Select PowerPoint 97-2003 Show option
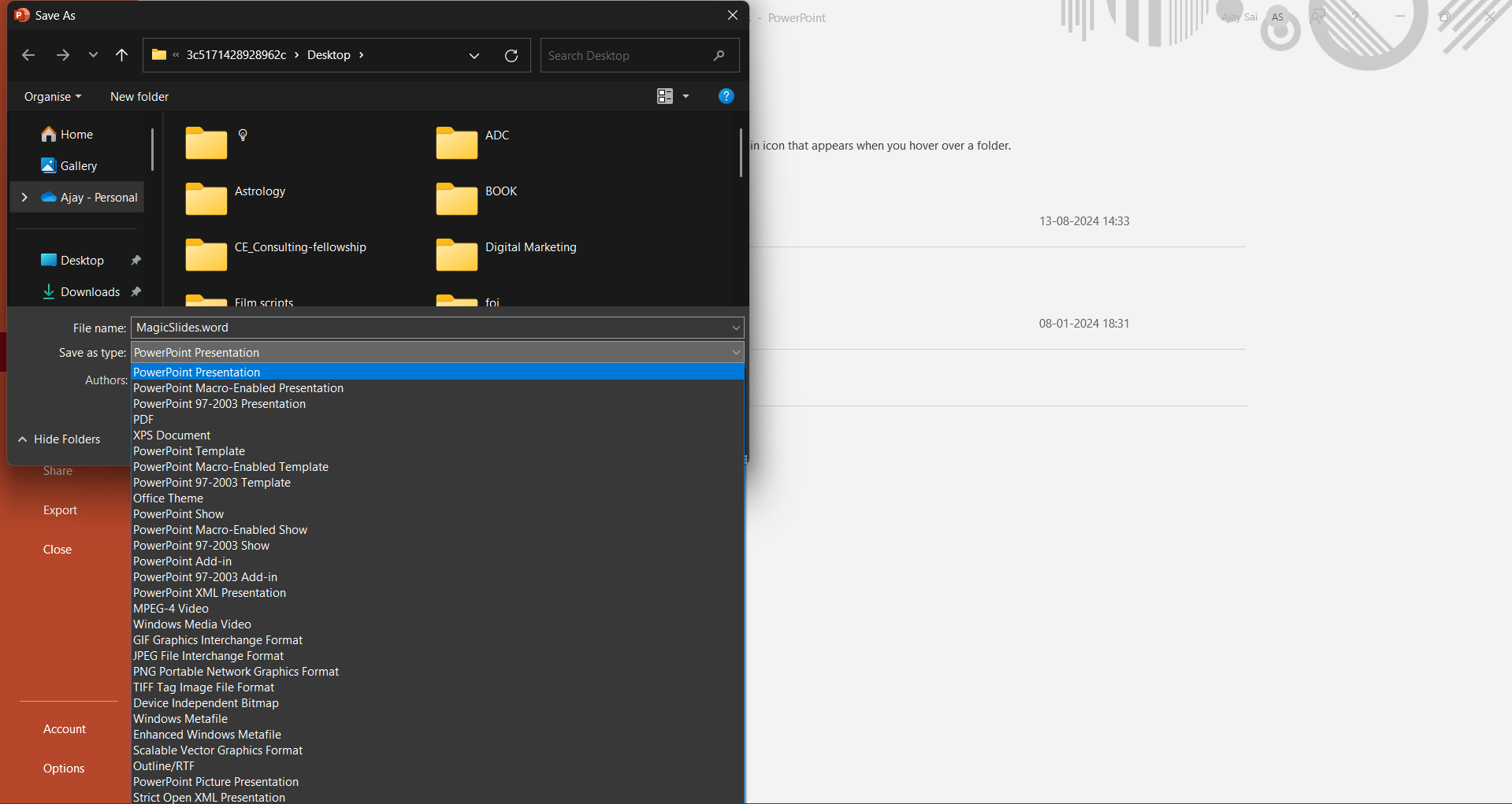The image size is (1512, 804). click(x=437, y=546)
